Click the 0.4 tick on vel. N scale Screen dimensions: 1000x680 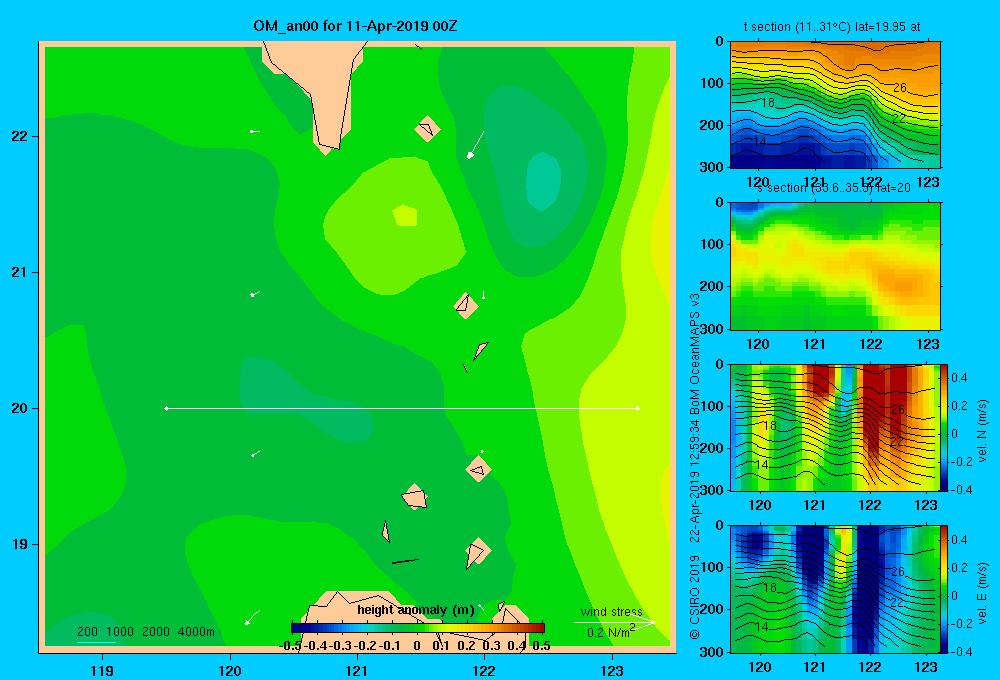(960, 378)
